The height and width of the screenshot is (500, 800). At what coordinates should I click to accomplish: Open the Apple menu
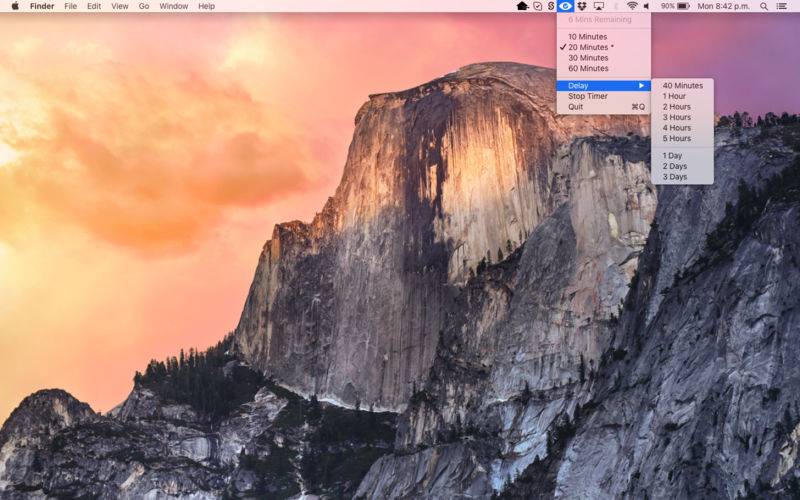point(15,6)
